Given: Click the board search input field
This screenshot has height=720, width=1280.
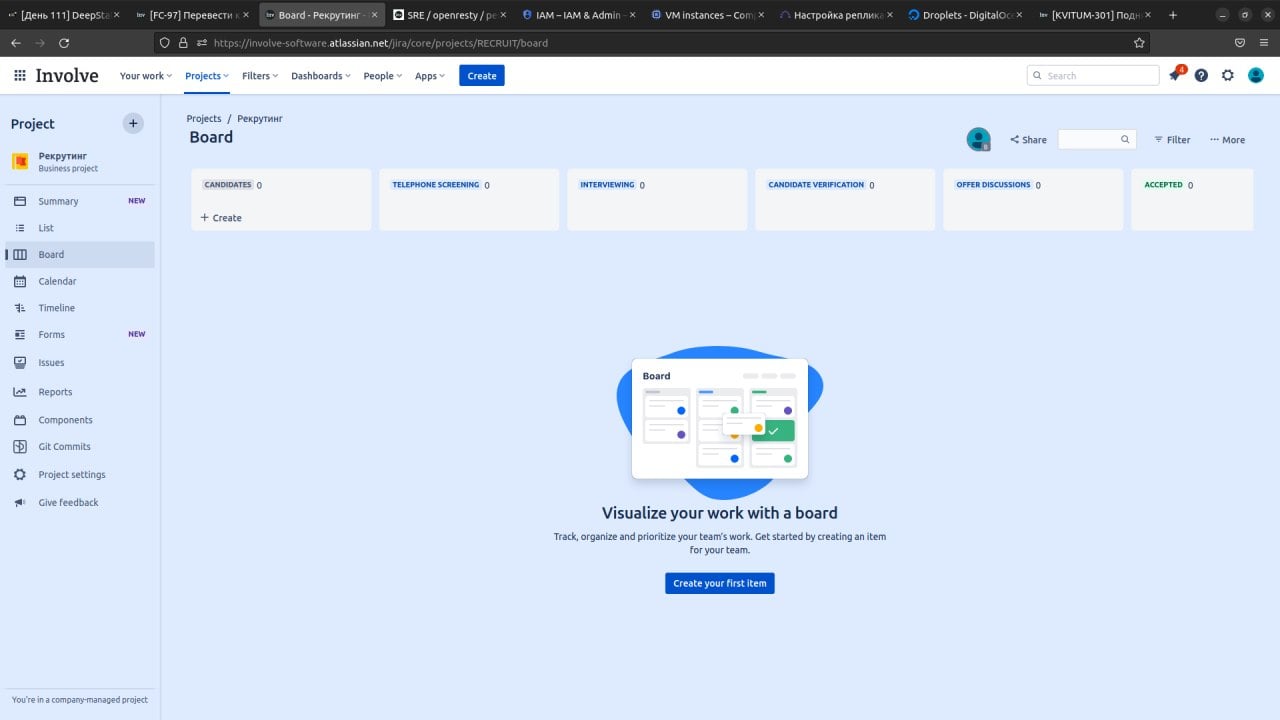Looking at the screenshot, I should (1097, 139).
